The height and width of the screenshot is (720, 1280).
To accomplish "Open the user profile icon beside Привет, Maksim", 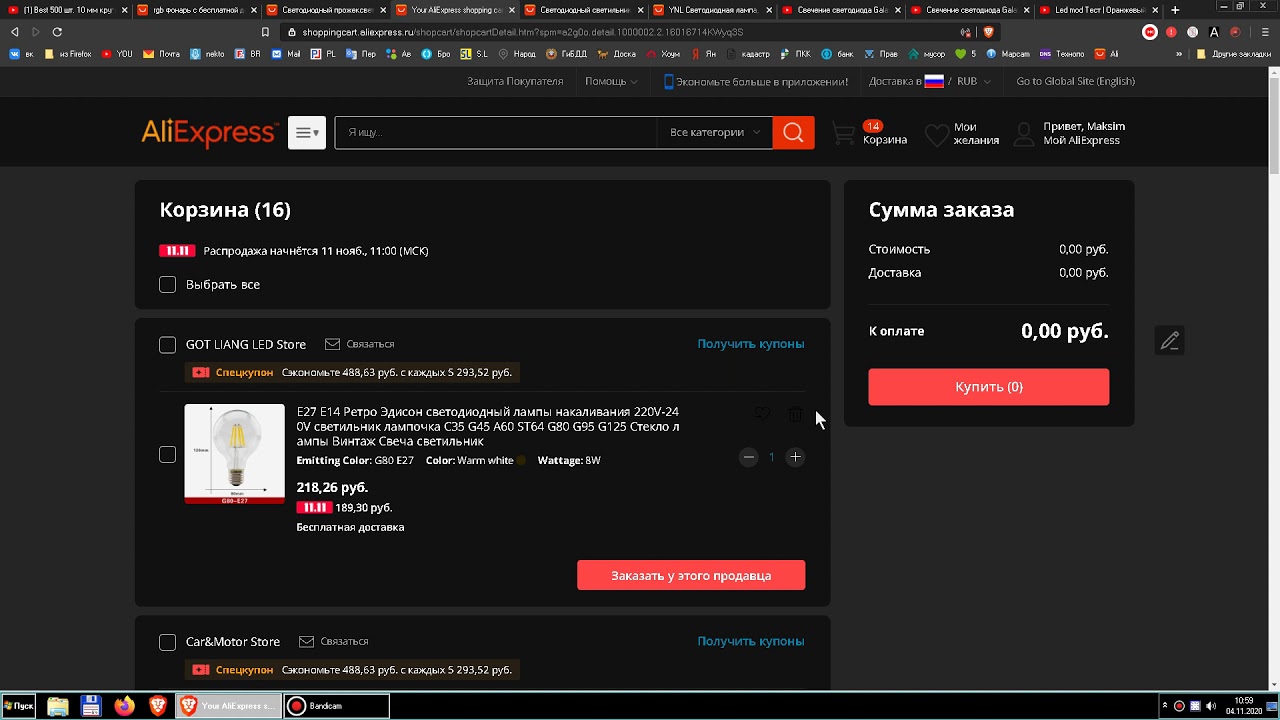I will 1024,134.
